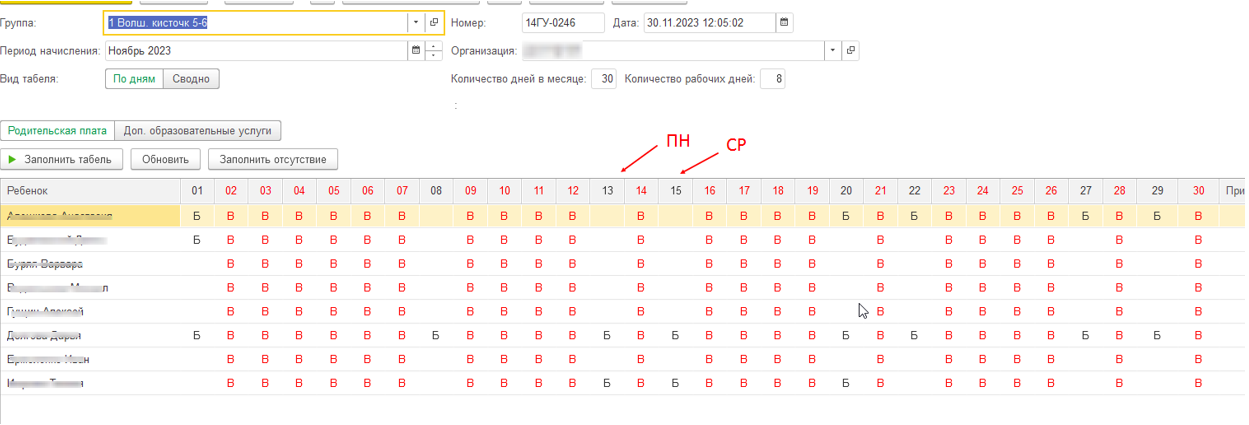This screenshot has height=425, width=1249.
Task: Step the Период начисления month down
Action: click(433, 55)
